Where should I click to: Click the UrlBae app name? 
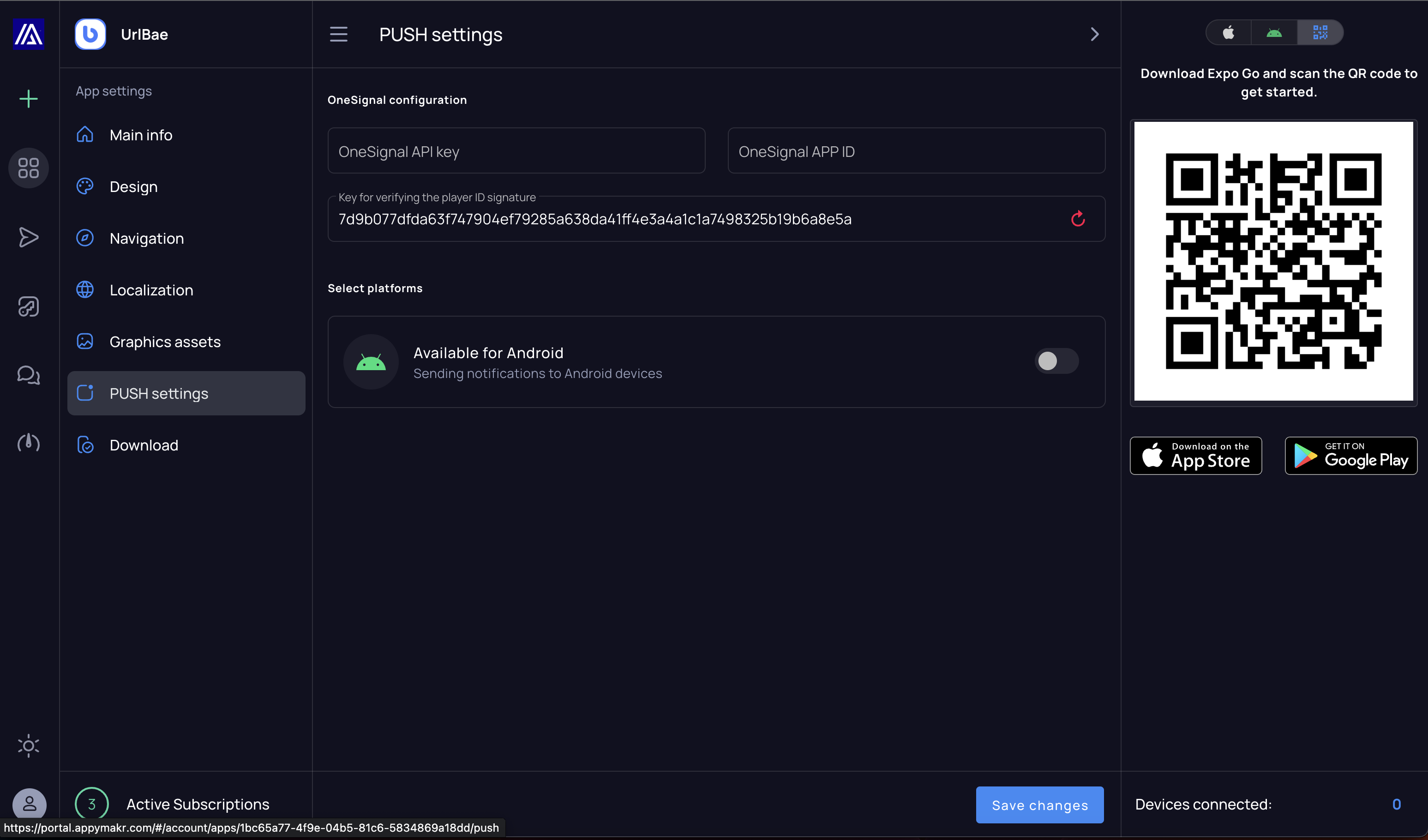point(144,35)
